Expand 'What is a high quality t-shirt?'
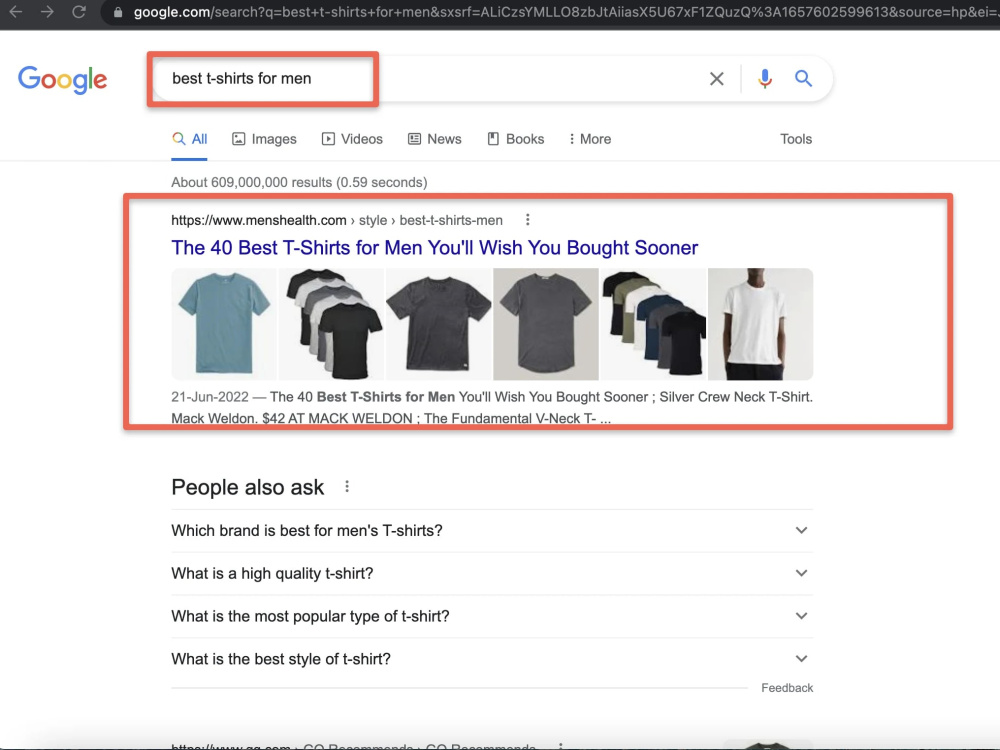The width and height of the screenshot is (1000, 750). coord(492,573)
